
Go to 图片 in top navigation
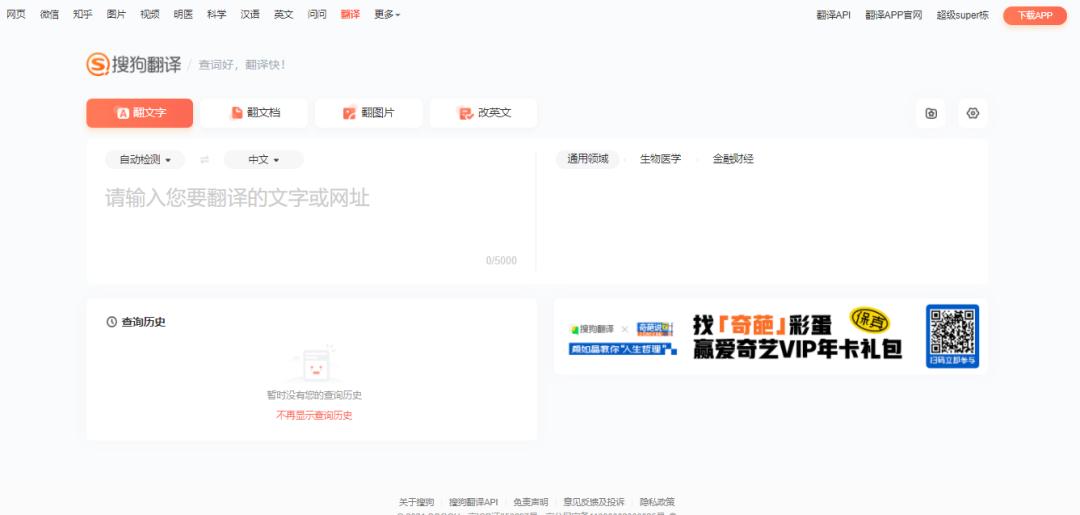pyautogui.click(x=116, y=14)
